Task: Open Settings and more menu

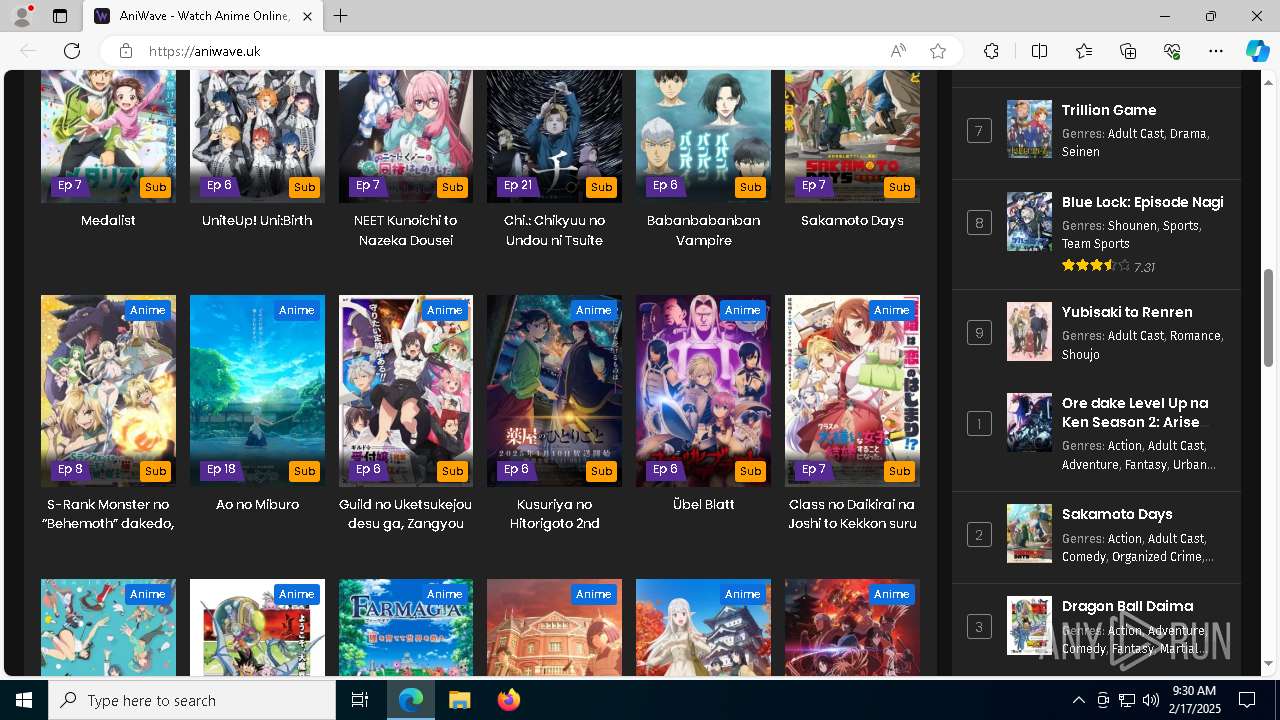Action: 1216,51
